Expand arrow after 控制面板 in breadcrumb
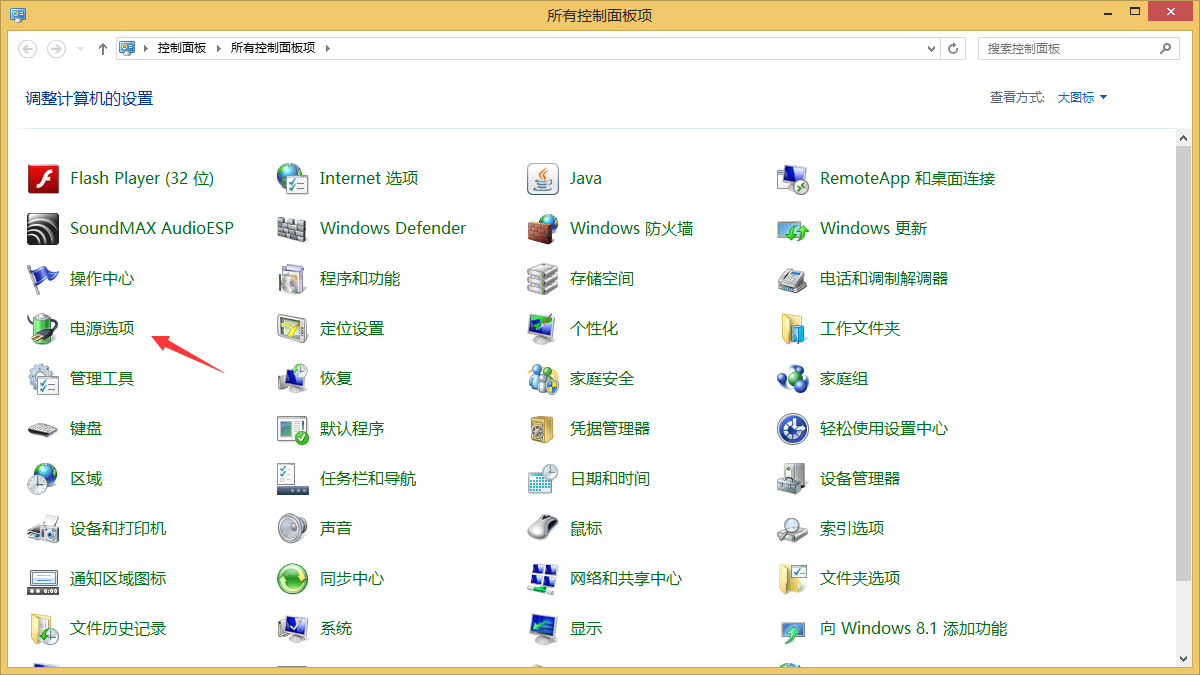 coord(217,48)
